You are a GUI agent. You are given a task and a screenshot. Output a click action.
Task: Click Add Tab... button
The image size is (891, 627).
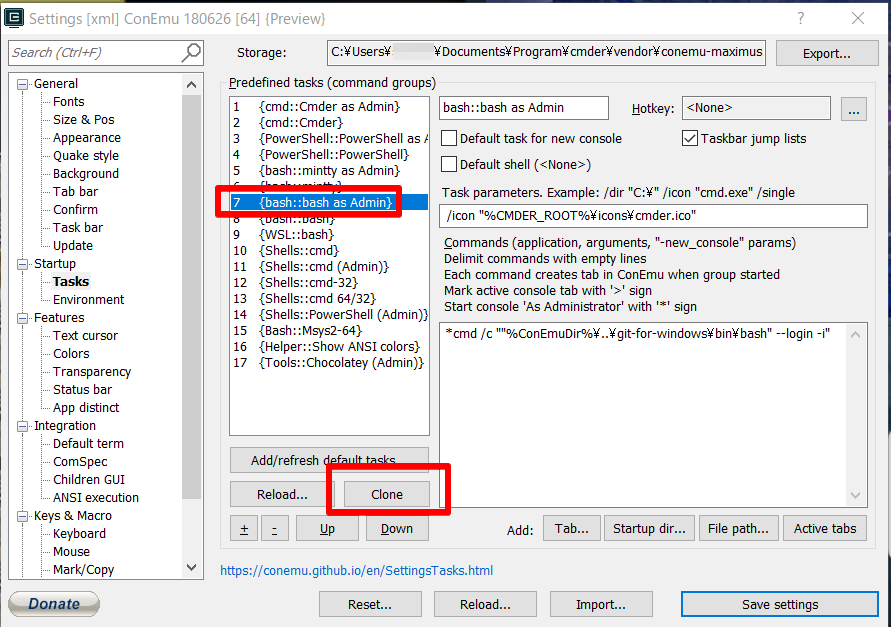(572, 529)
